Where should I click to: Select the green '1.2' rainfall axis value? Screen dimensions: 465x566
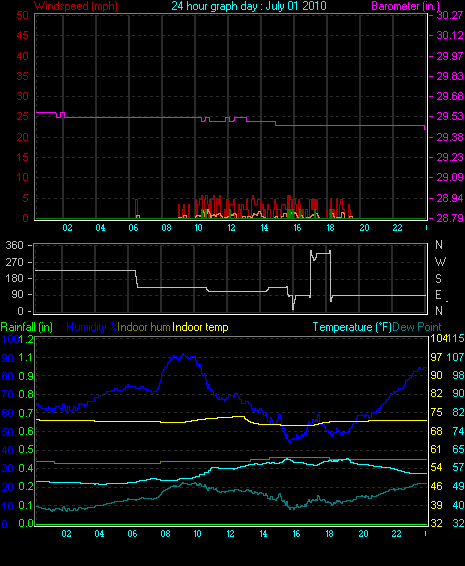pyautogui.click(x=26, y=339)
